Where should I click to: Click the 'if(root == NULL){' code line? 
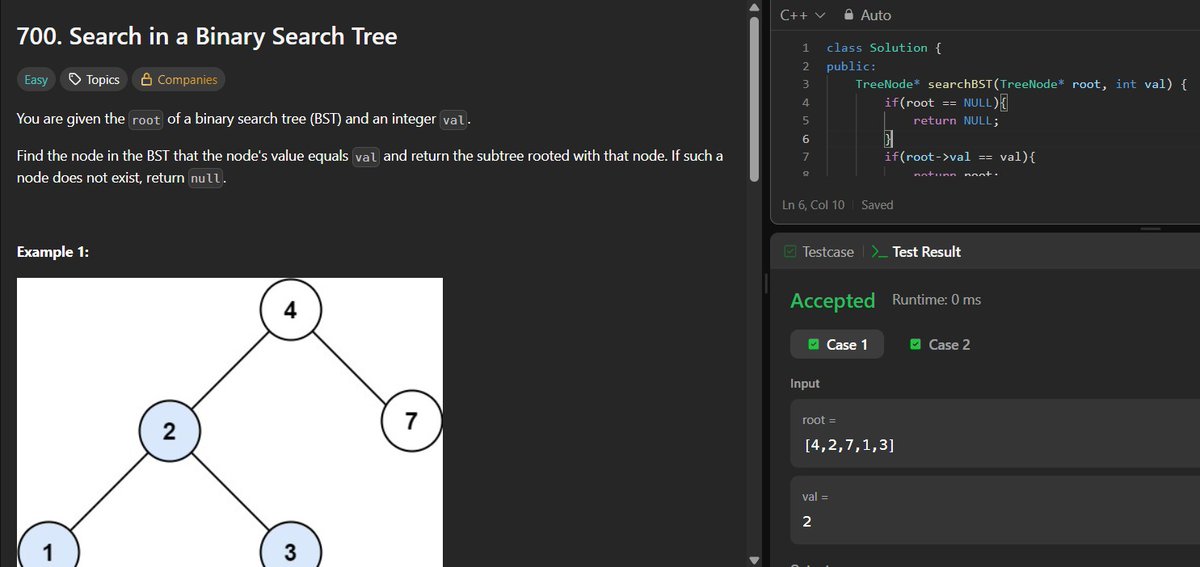pyautogui.click(x=948, y=102)
